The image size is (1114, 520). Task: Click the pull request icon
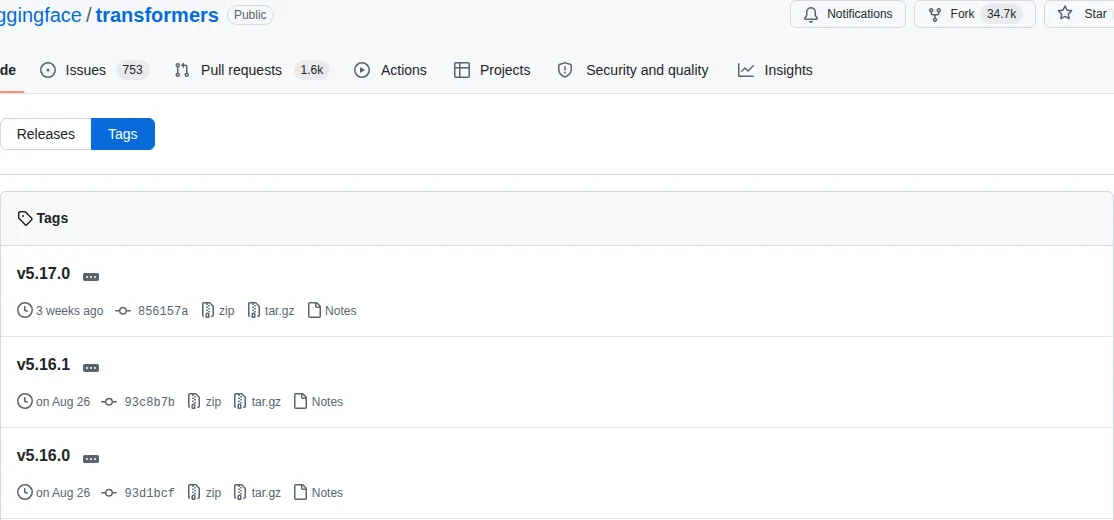point(182,70)
